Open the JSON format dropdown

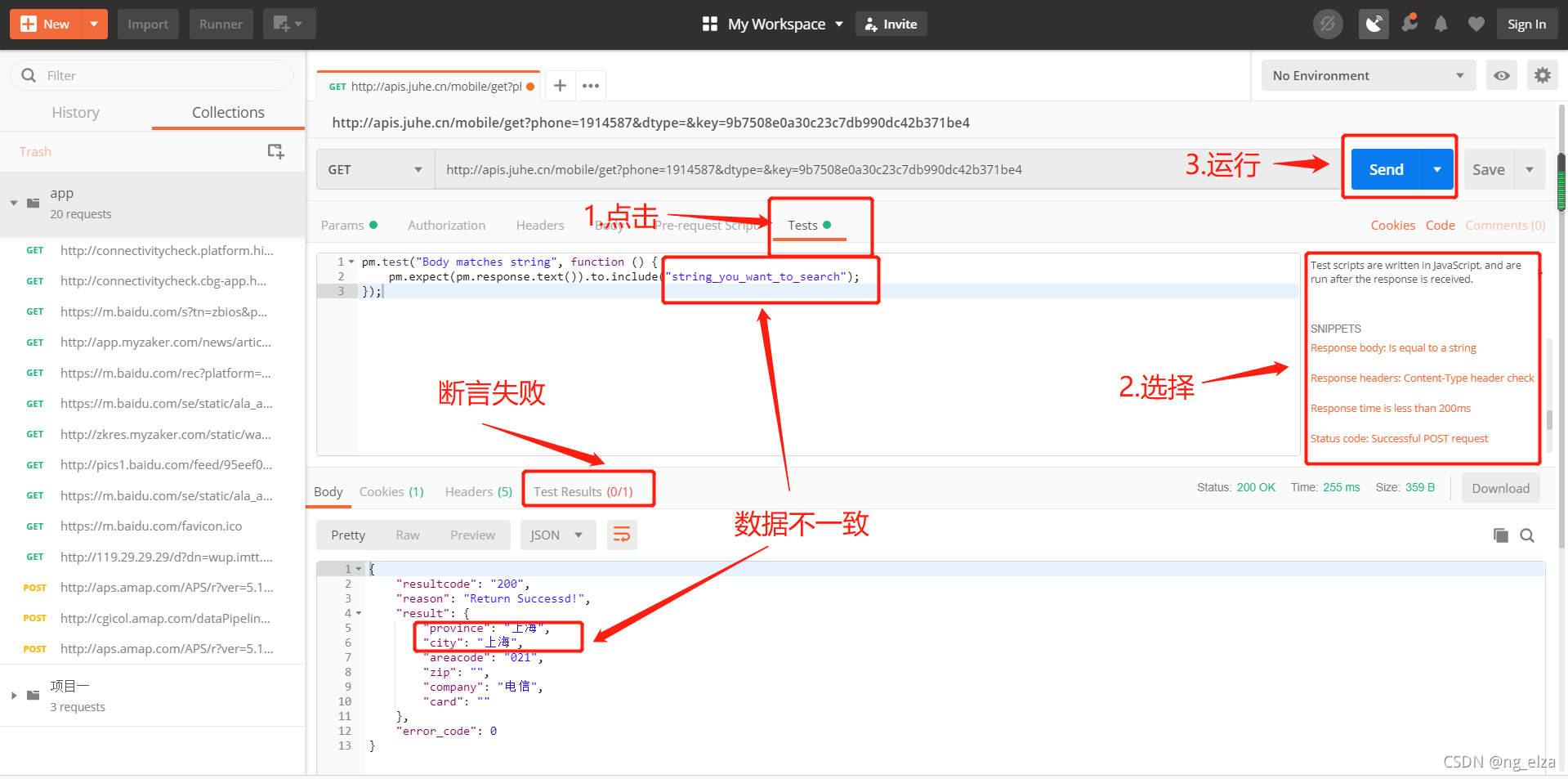point(556,535)
